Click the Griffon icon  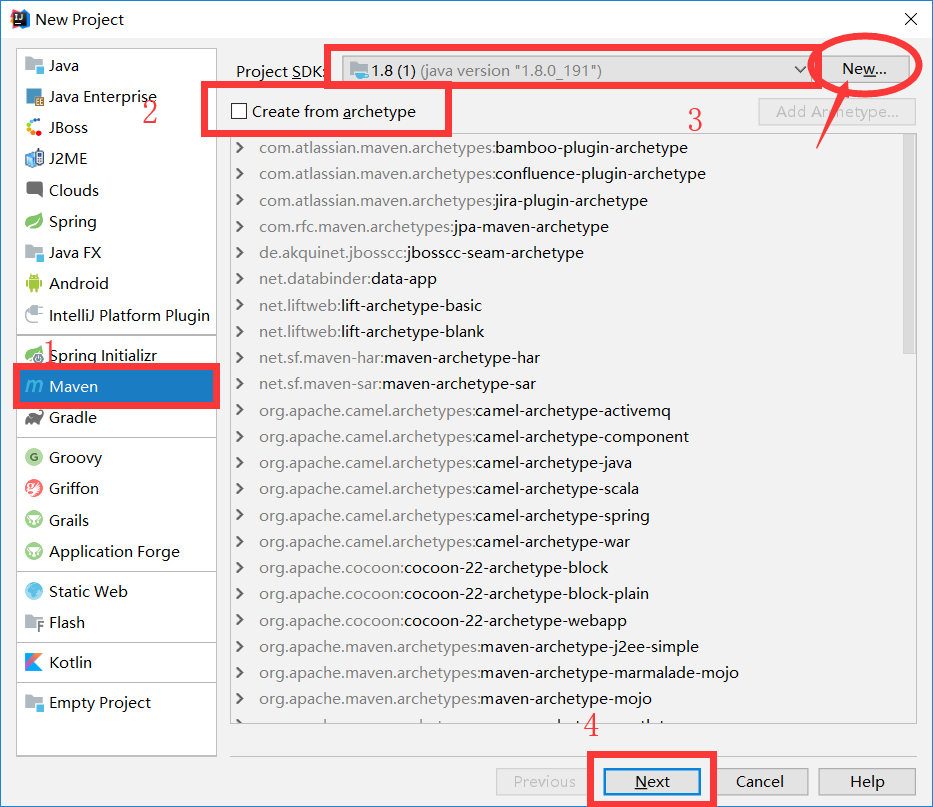click(34, 489)
